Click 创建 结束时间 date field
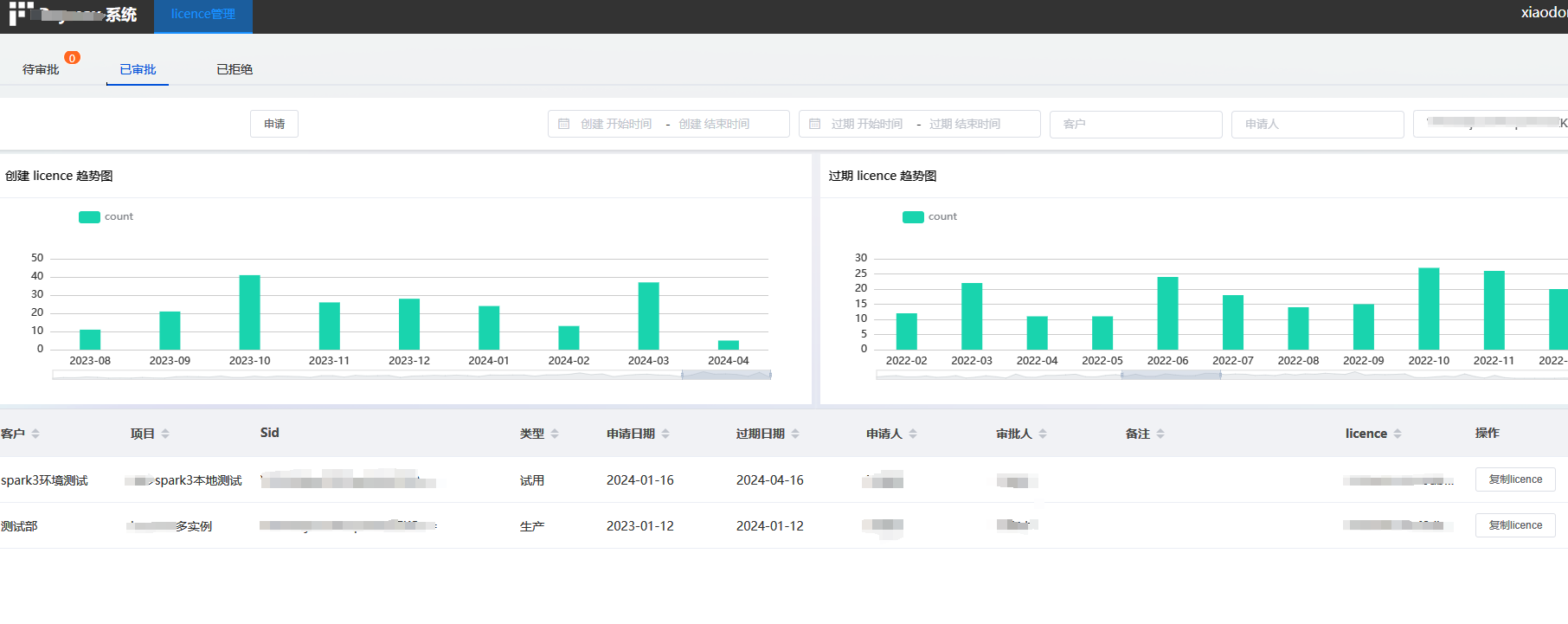 click(x=714, y=124)
